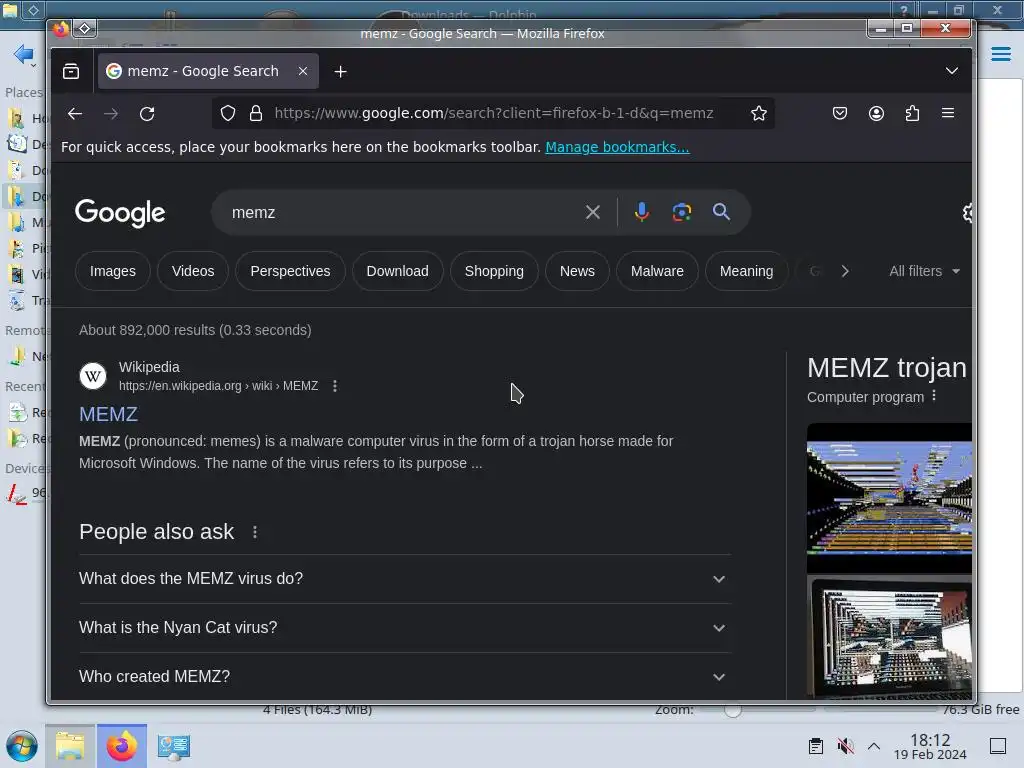Image resolution: width=1024 pixels, height=768 pixels.
Task: Open the window menu icon in Firefox title bar
Action: point(85,28)
